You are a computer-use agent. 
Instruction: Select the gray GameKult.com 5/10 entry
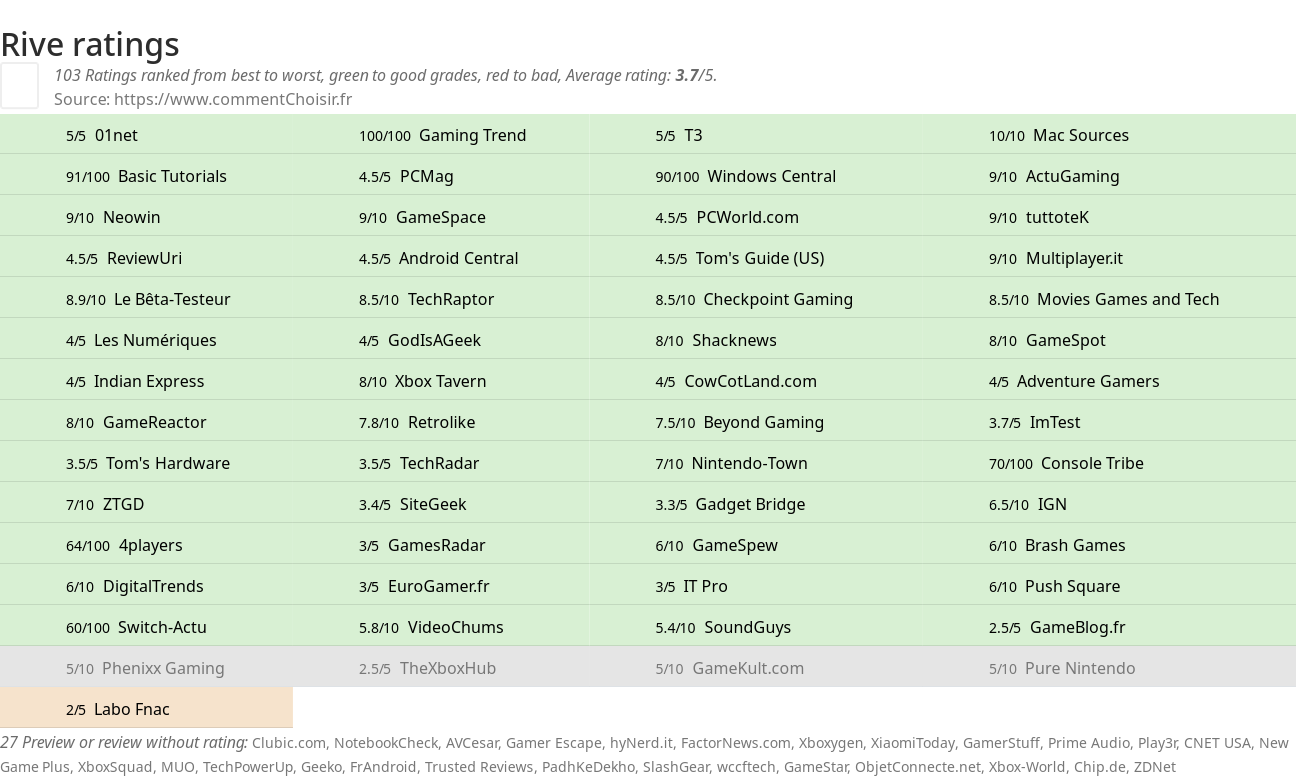(x=730, y=668)
